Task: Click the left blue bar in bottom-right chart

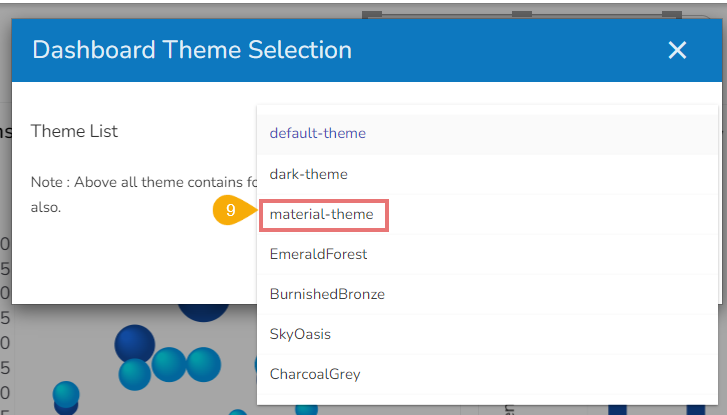Action: [x=617, y=409]
